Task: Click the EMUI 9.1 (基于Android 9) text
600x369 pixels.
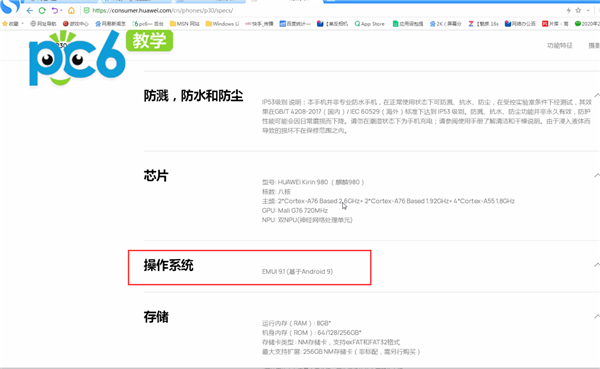Action: pyautogui.click(x=297, y=271)
